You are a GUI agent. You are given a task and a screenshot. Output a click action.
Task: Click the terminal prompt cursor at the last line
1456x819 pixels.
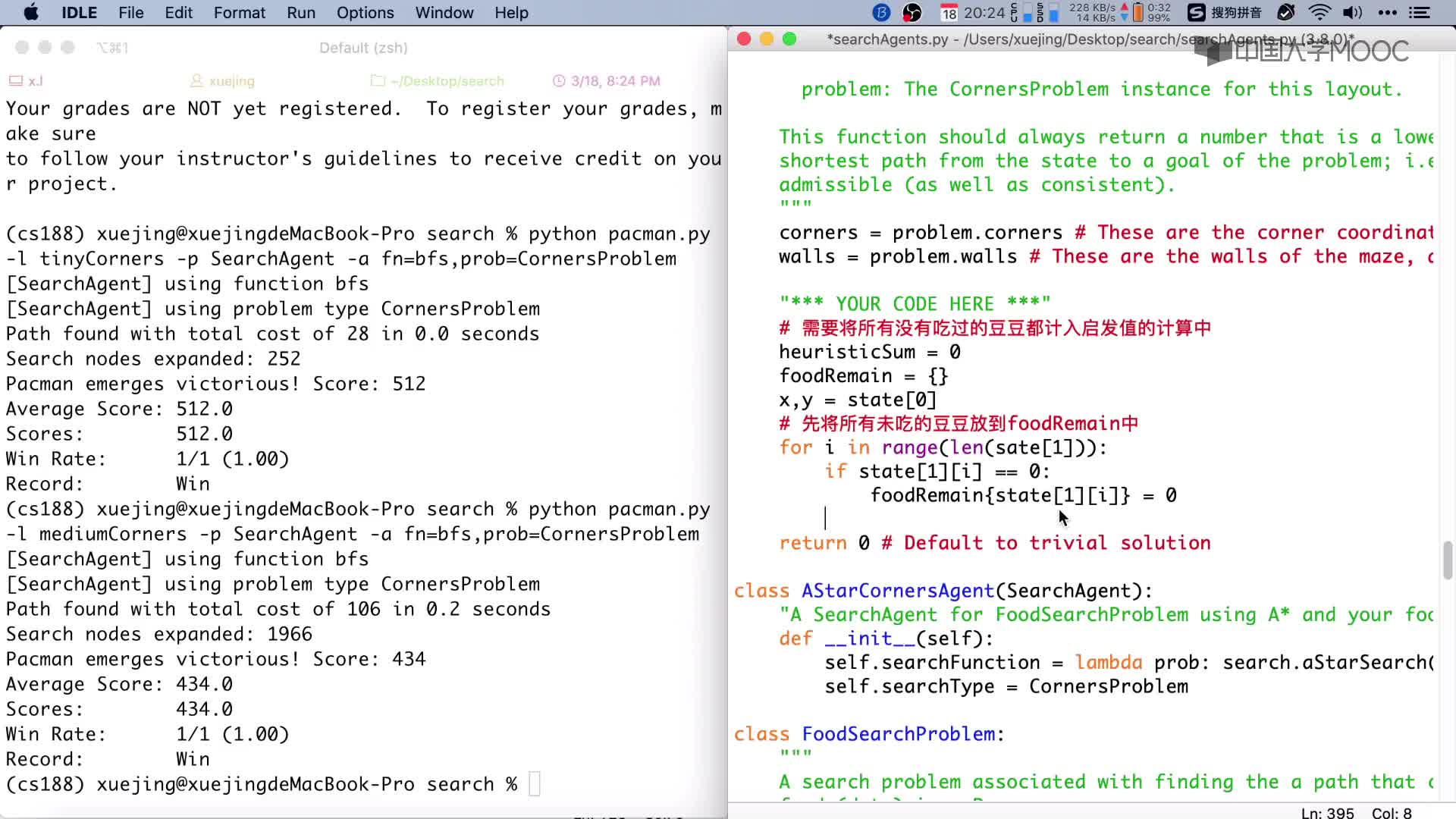click(x=535, y=783)
